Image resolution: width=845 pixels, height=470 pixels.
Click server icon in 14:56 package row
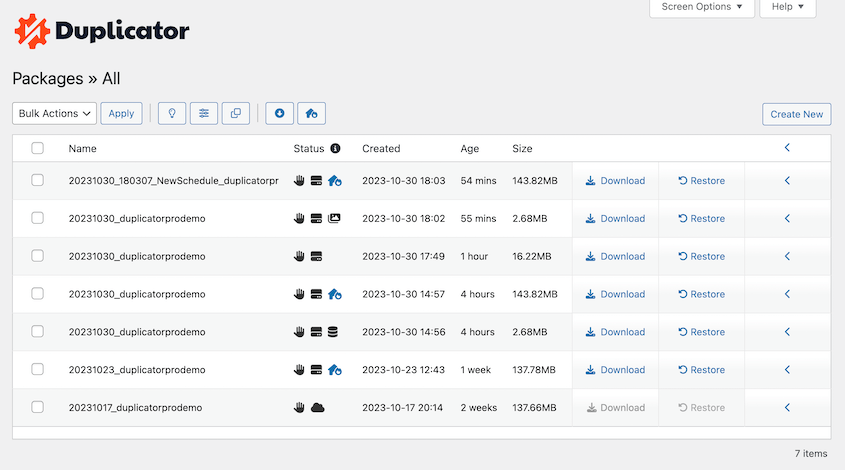(316, 332)
